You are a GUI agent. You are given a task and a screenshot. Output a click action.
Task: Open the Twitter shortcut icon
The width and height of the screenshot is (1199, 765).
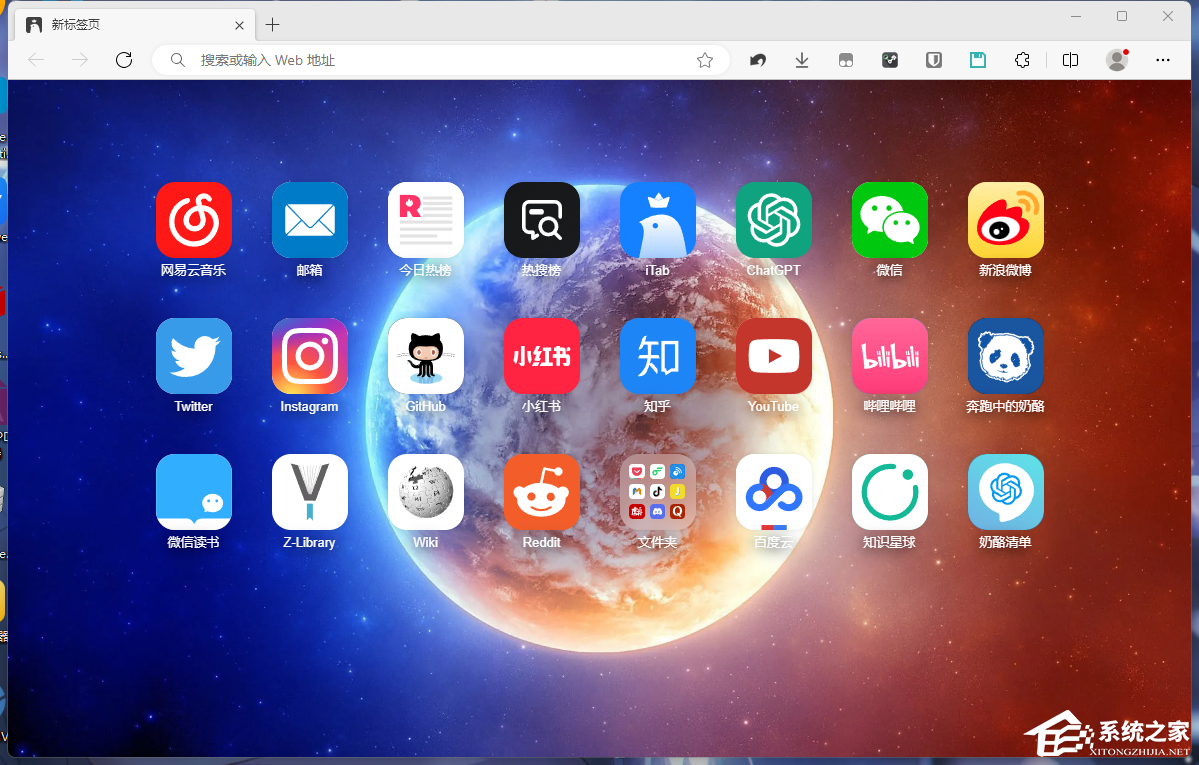click(x=193, y=356)
